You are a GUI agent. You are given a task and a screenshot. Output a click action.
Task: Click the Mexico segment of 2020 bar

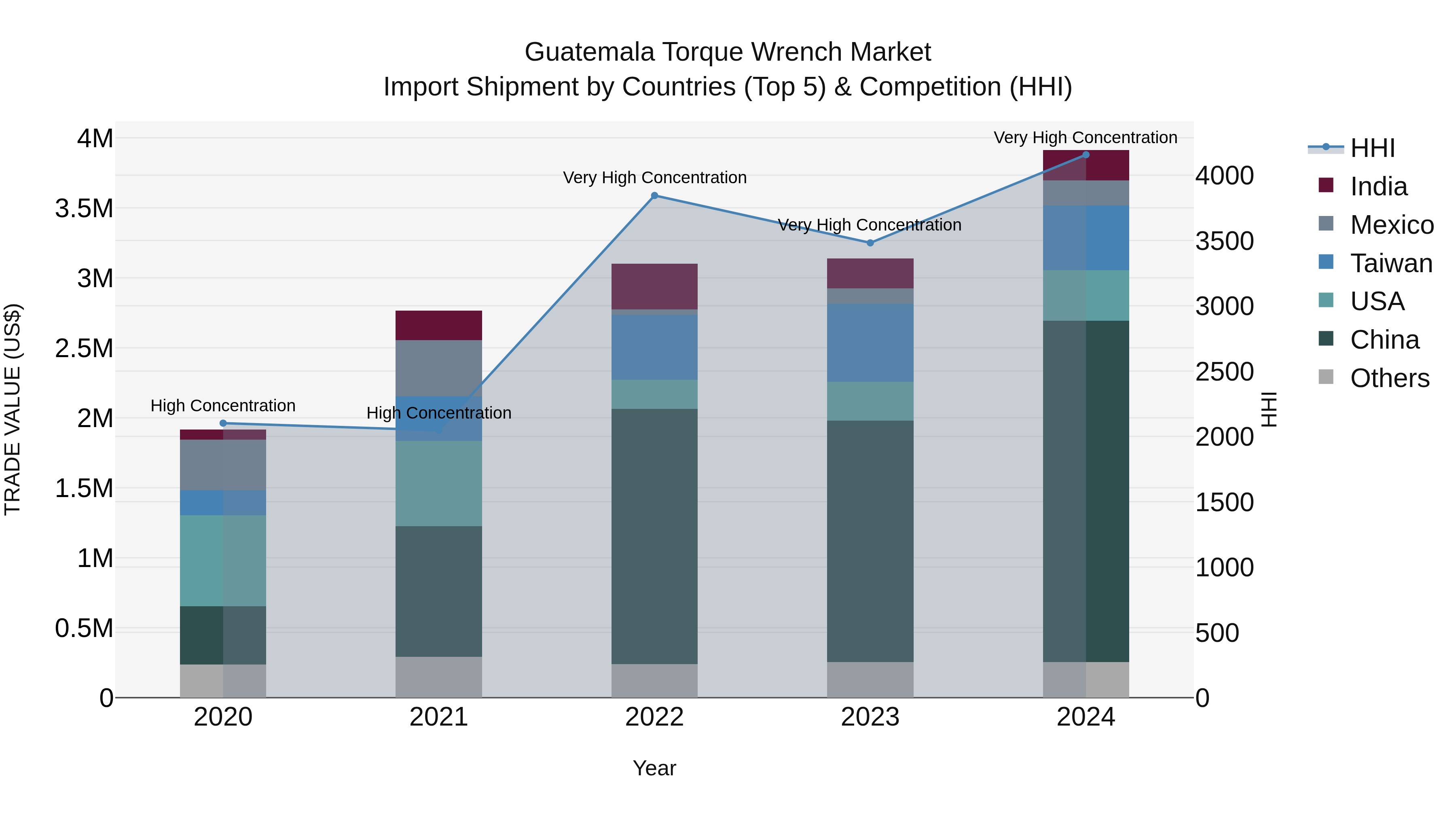pyautogui.click(x=223, y=465)
